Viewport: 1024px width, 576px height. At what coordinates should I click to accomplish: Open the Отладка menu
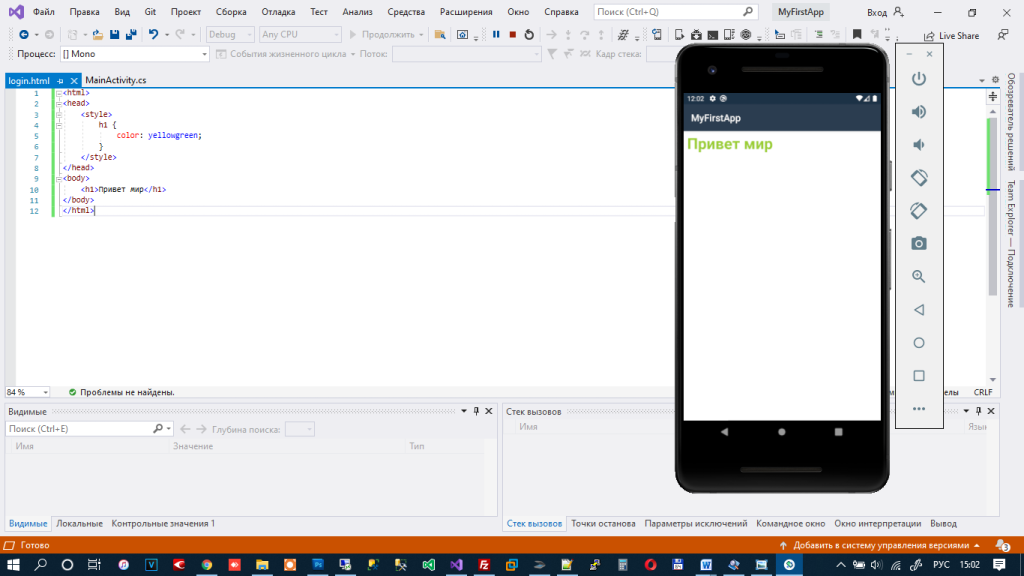pyautogui.click(x=278, y=12)
